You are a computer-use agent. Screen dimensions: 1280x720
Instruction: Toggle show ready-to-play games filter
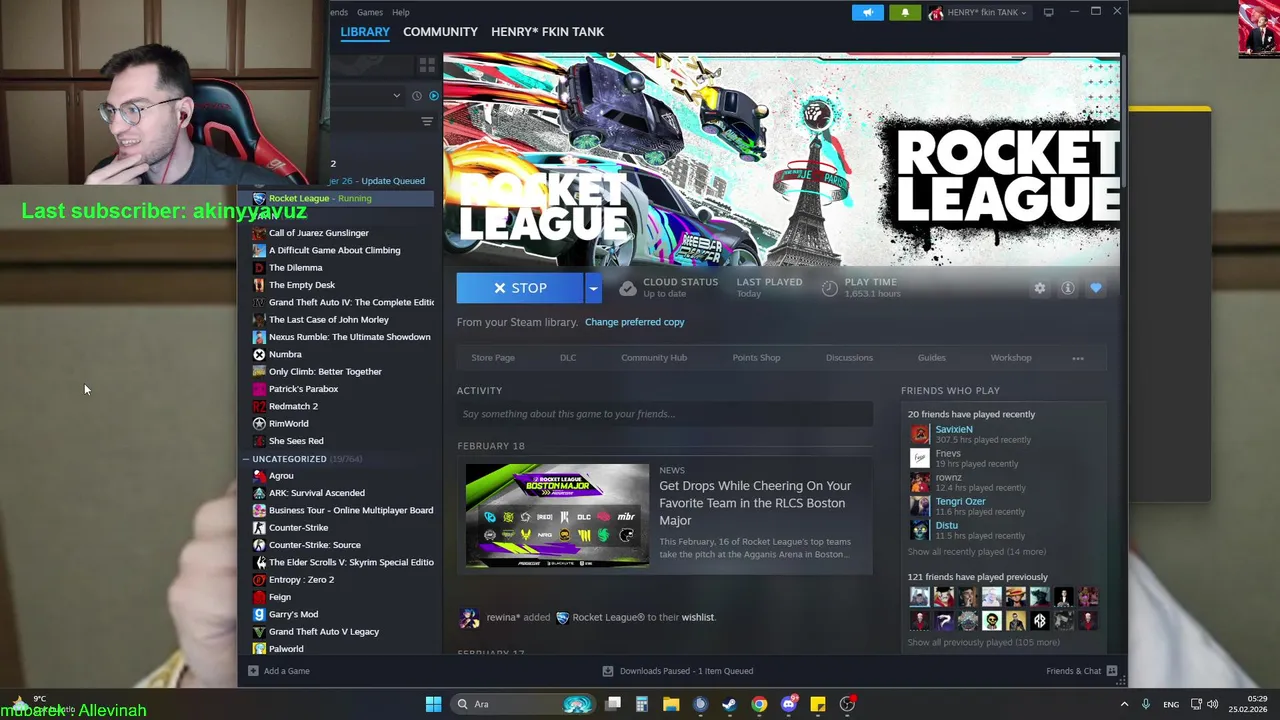click(433, 96)
